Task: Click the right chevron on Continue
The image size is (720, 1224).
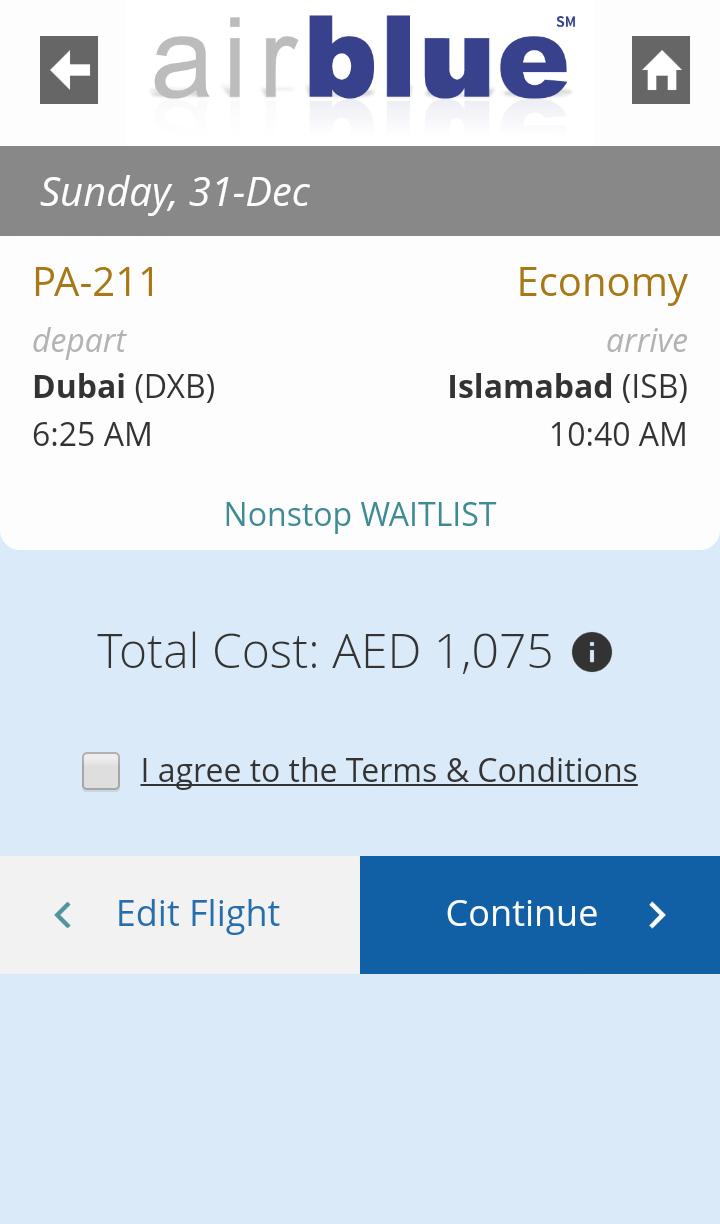Action: (657, 914)
